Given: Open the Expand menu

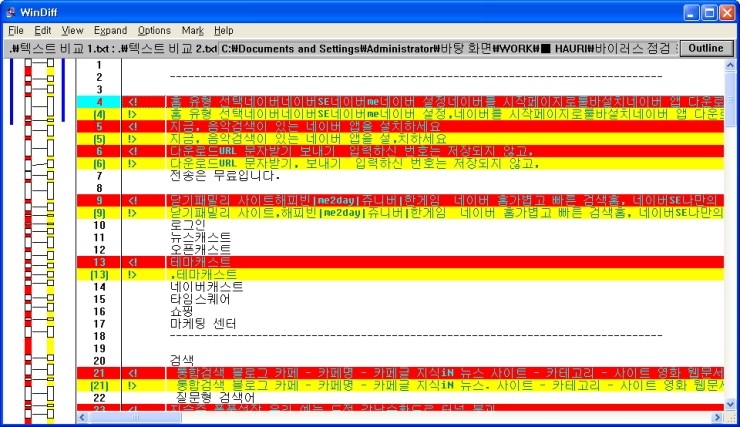Looking at the screenshot, I should click(x=110, y=31).
